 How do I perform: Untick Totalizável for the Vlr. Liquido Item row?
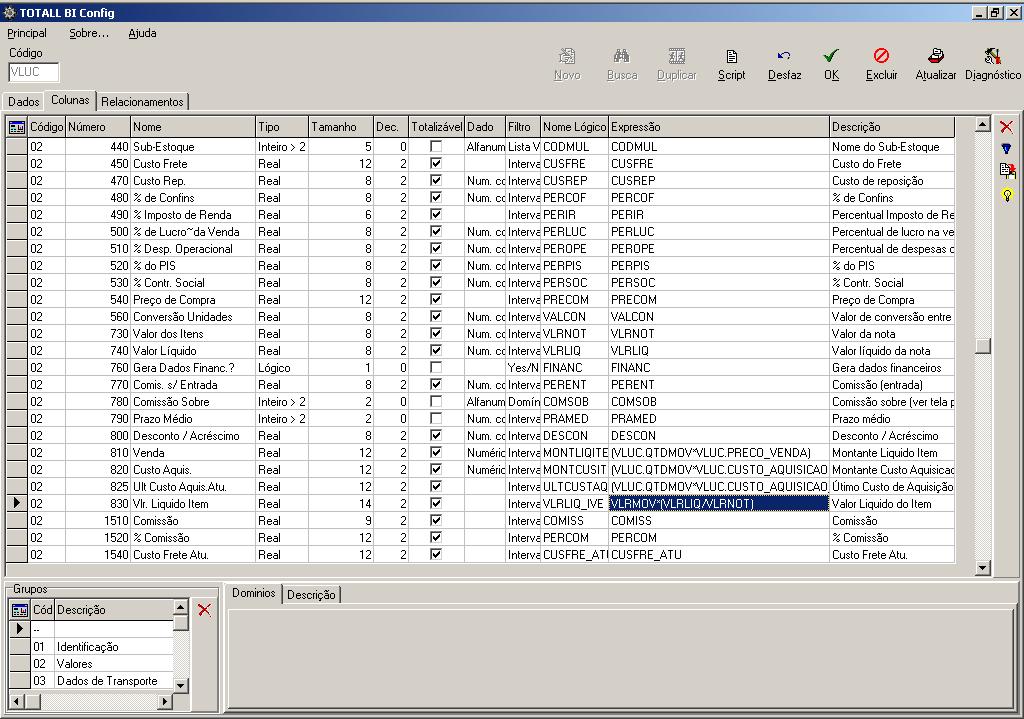(436, 503)
